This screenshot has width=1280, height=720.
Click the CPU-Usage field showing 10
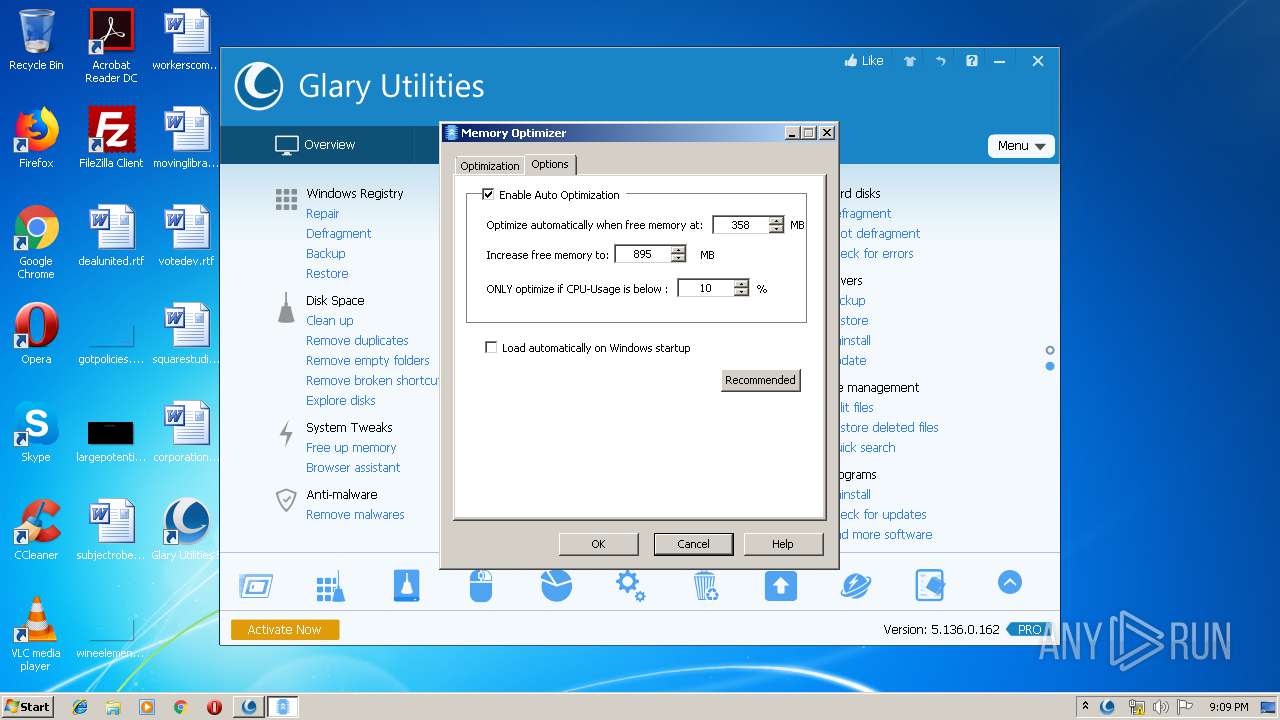[x=706, y=288]
